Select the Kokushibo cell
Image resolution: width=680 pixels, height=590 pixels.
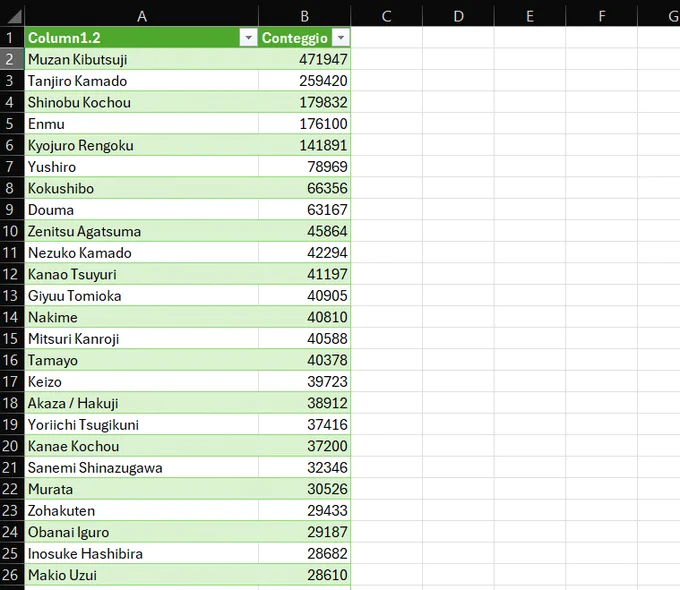tap(141, 188)
